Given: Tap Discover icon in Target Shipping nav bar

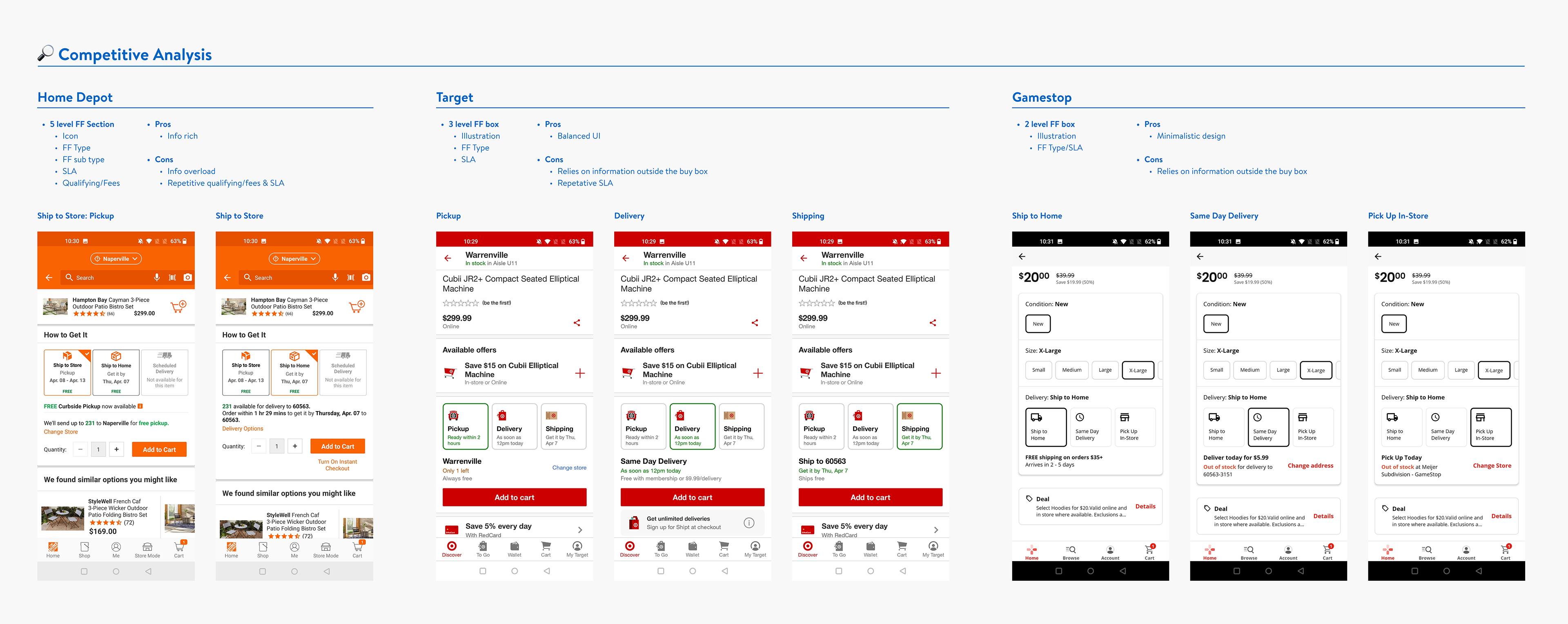Looking at the screenshot, I should point(808,546).
